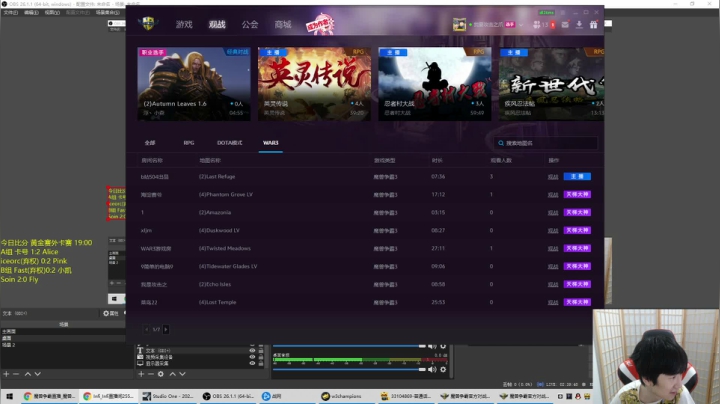Open the gift box icon
This screenshot has width=720, height=404.
(594, 25)
